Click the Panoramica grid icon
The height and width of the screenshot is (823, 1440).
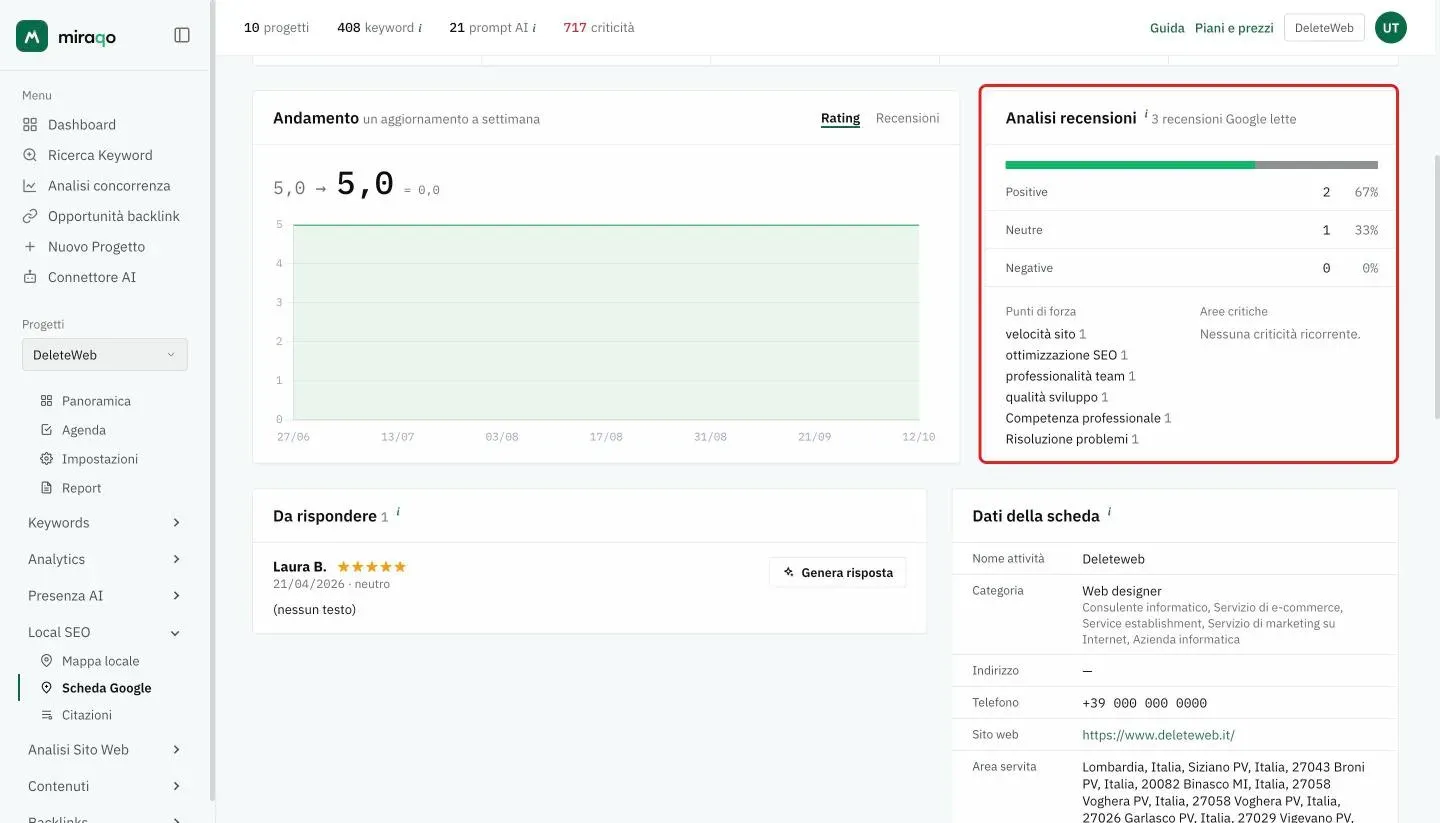(46, 401)
